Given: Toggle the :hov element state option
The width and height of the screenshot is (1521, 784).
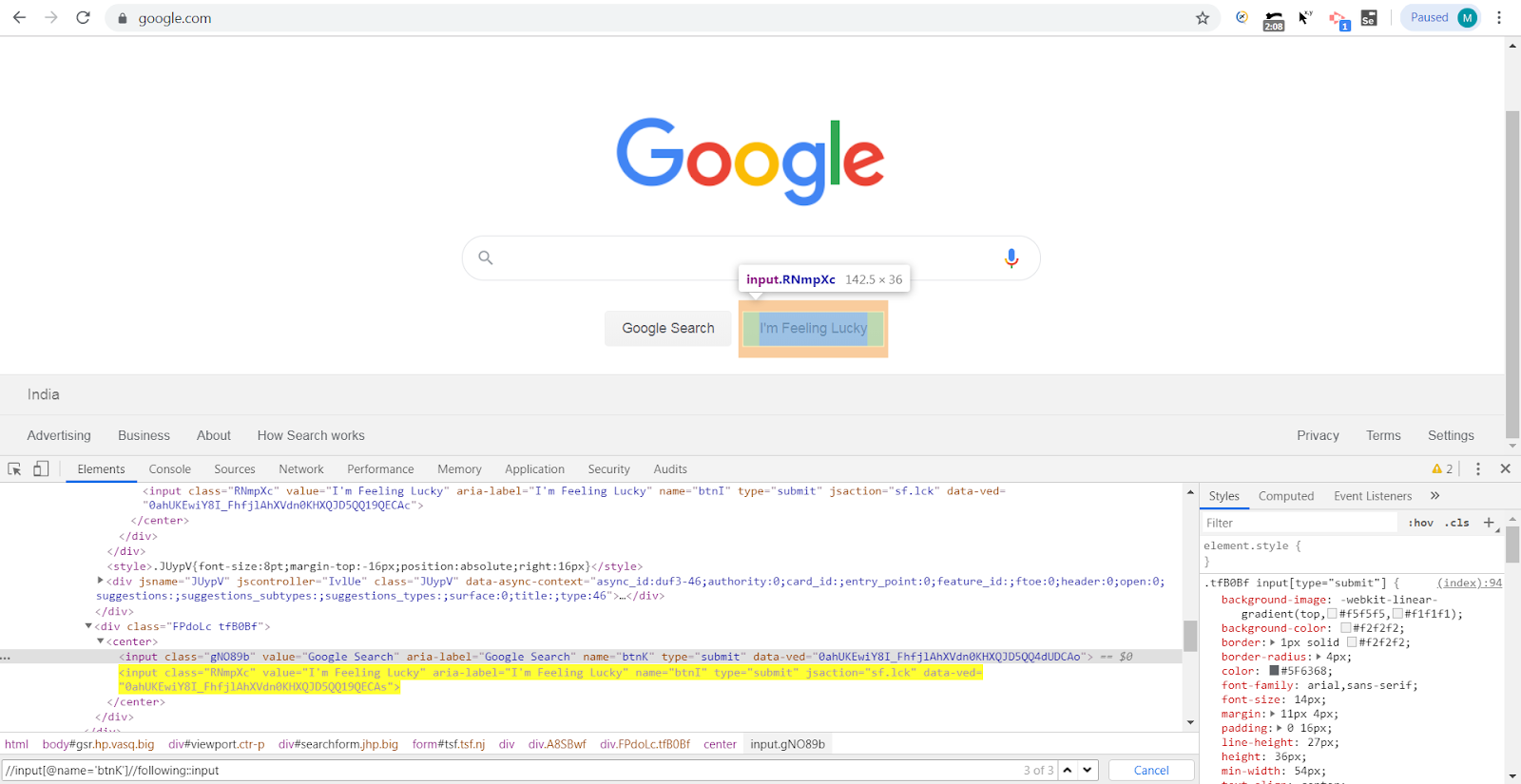Looking at the screenshot, I should (1420, 523).
